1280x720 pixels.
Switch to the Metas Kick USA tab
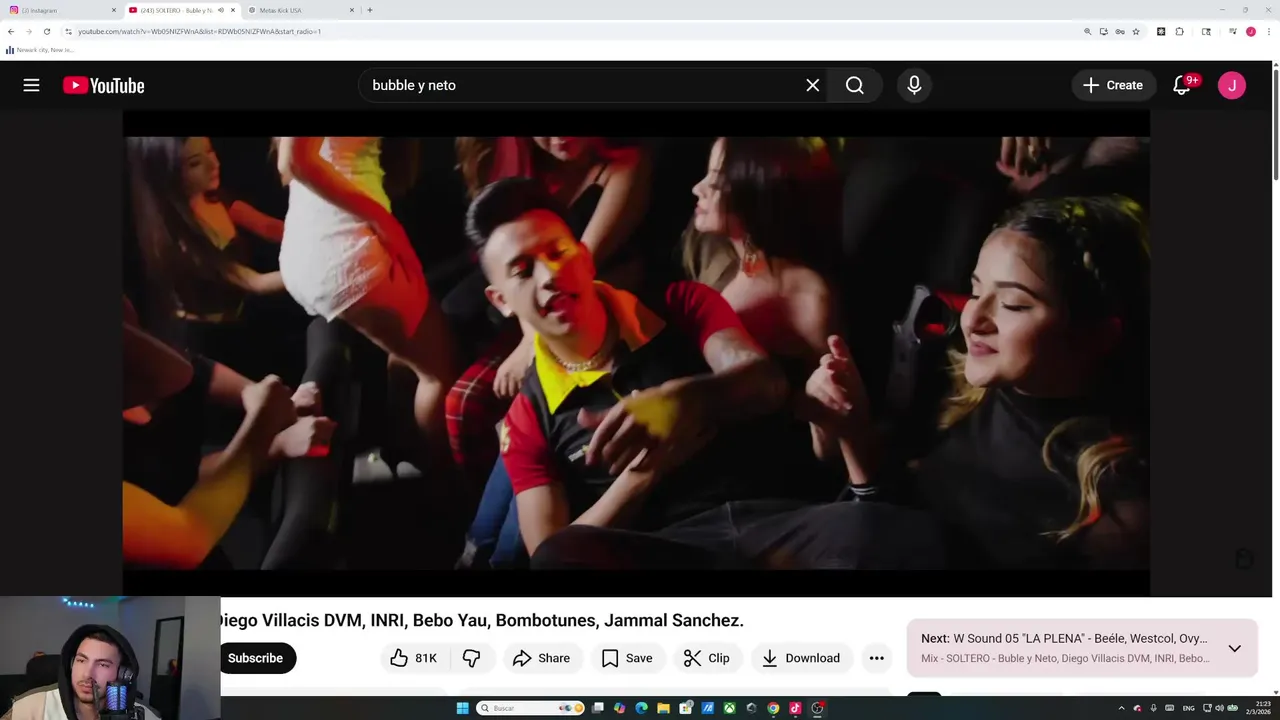(x=300, y=10)
